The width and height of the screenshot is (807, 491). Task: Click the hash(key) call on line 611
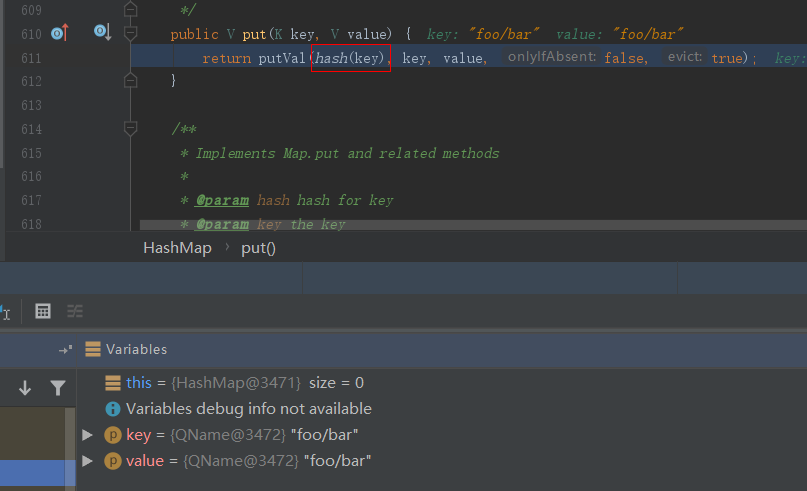pos(349,58)
